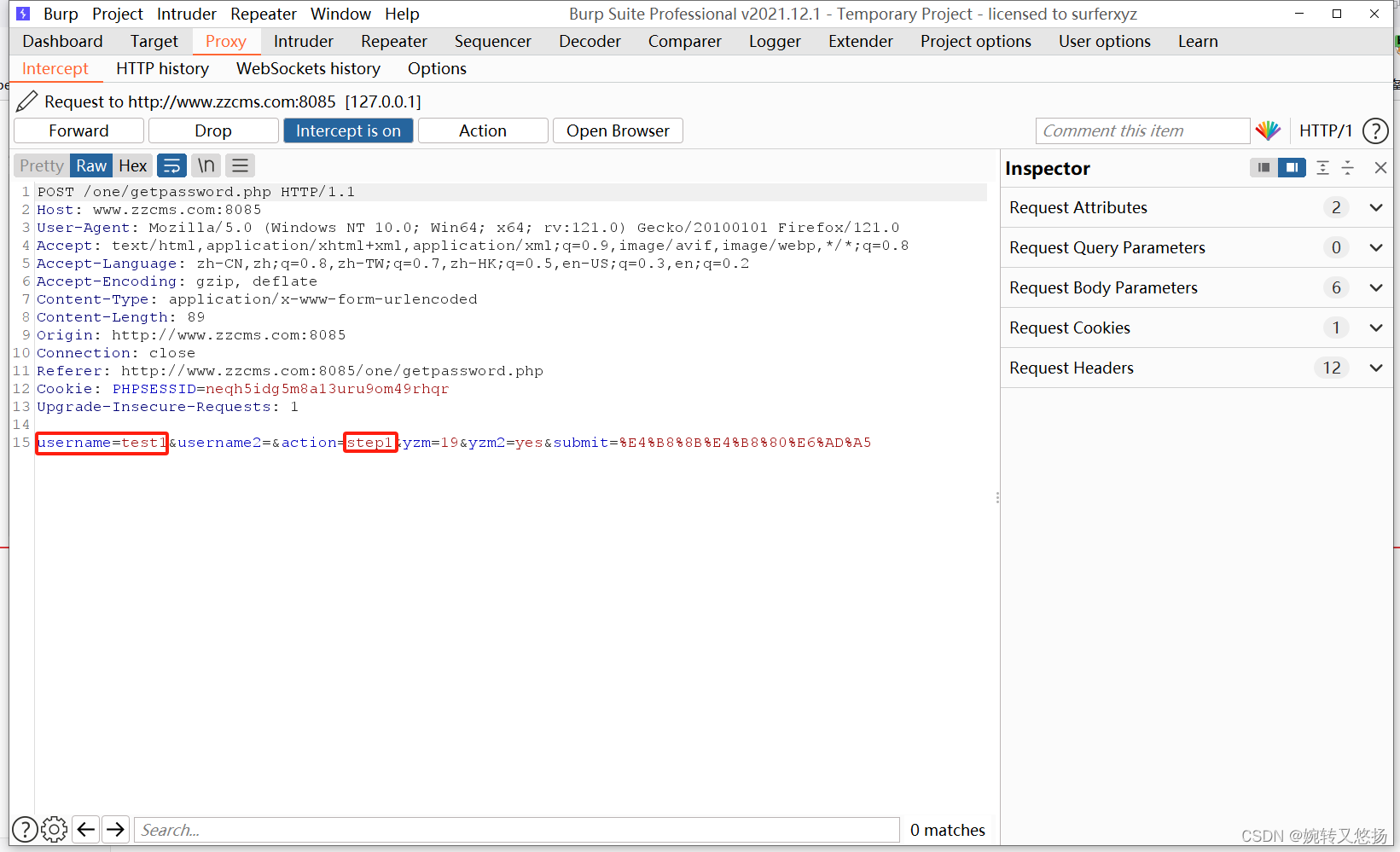Drop the intercepted request
The width and height of the screenshot is (1400, 852).
pos(212,130)
